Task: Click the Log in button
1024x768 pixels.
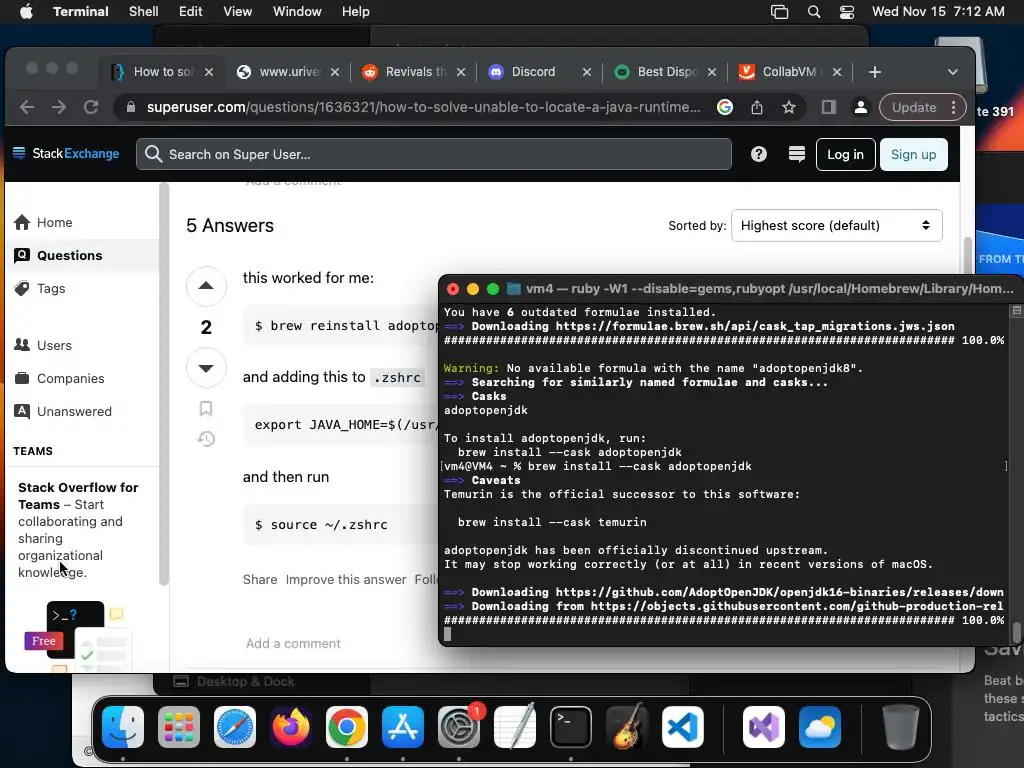Action: [x=845, y=154]
